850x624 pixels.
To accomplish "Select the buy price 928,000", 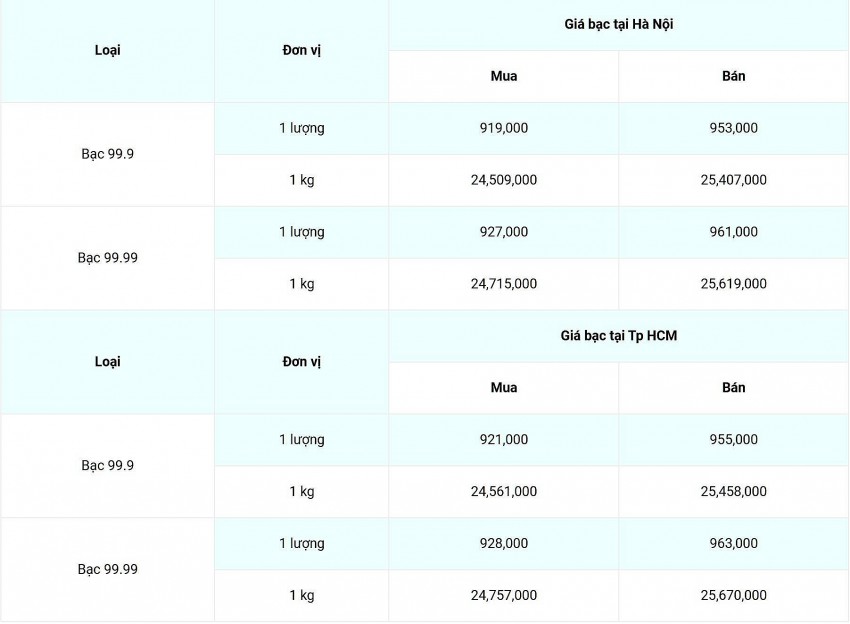I will tap(504, 544).
